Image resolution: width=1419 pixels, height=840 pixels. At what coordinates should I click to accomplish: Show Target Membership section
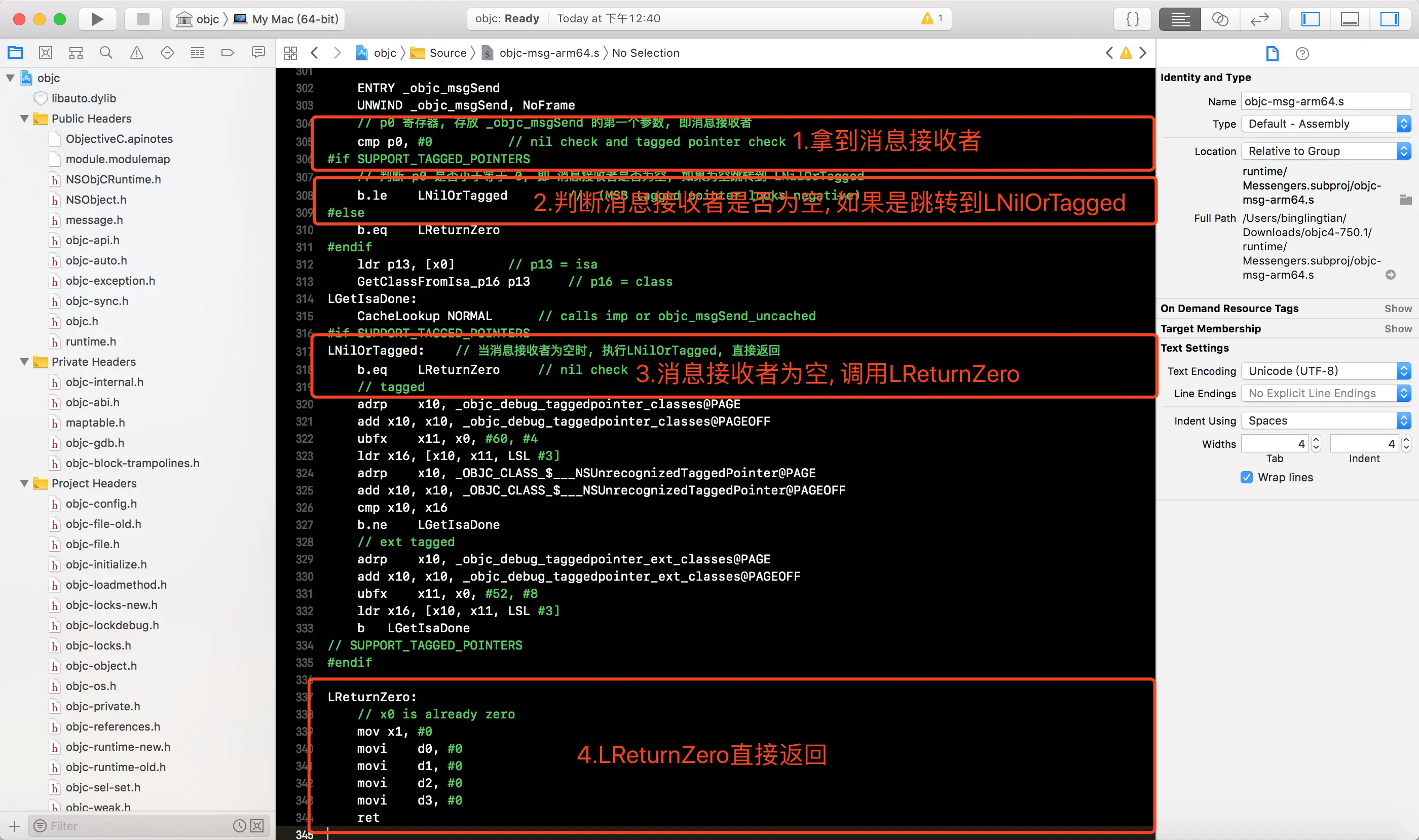1398,329
